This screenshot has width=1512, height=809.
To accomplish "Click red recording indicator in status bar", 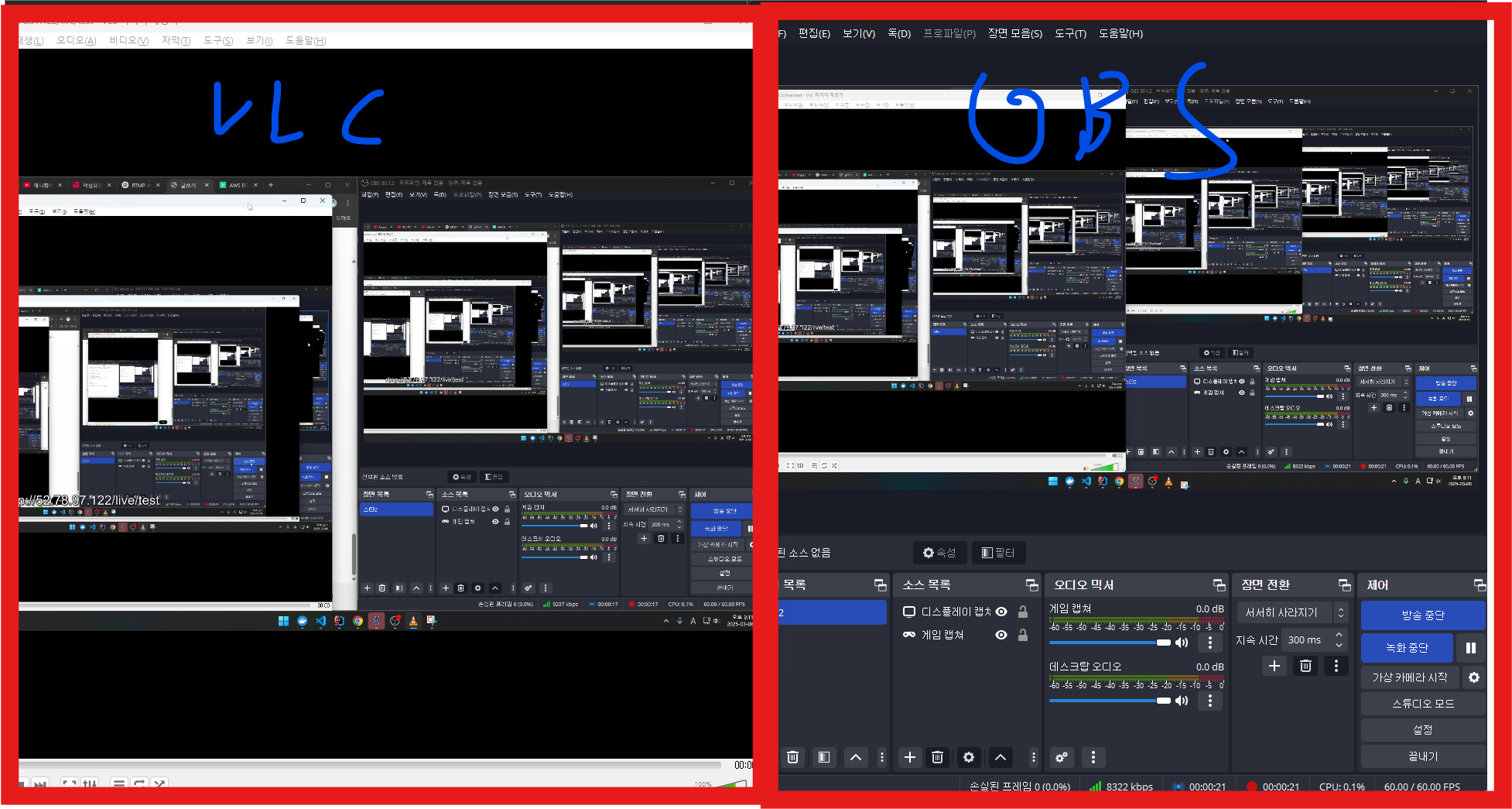I will tap(1252, 787).
